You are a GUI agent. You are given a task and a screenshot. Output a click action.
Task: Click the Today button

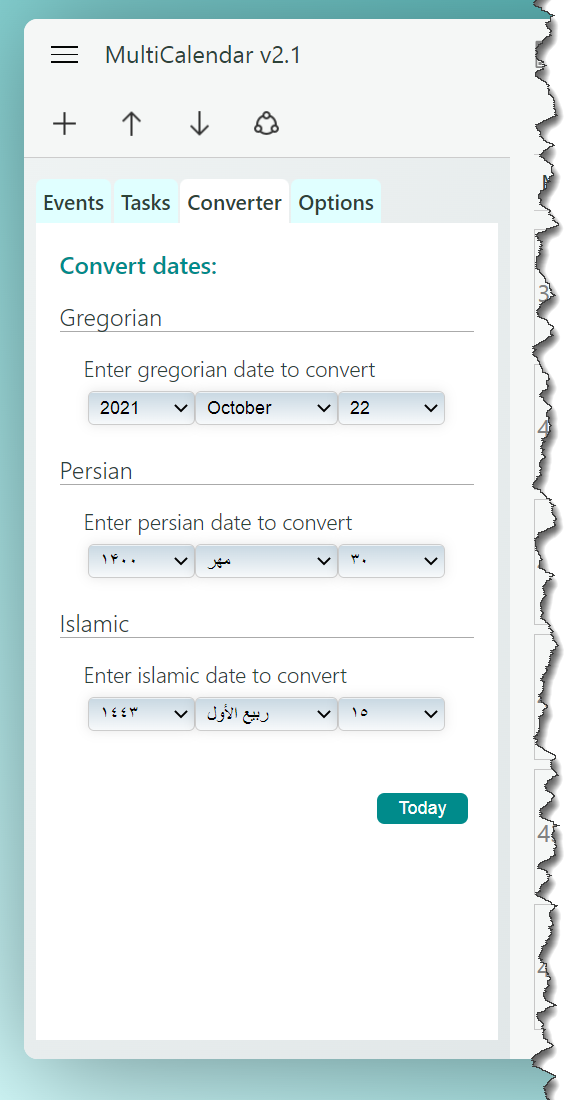click(422, 808)
